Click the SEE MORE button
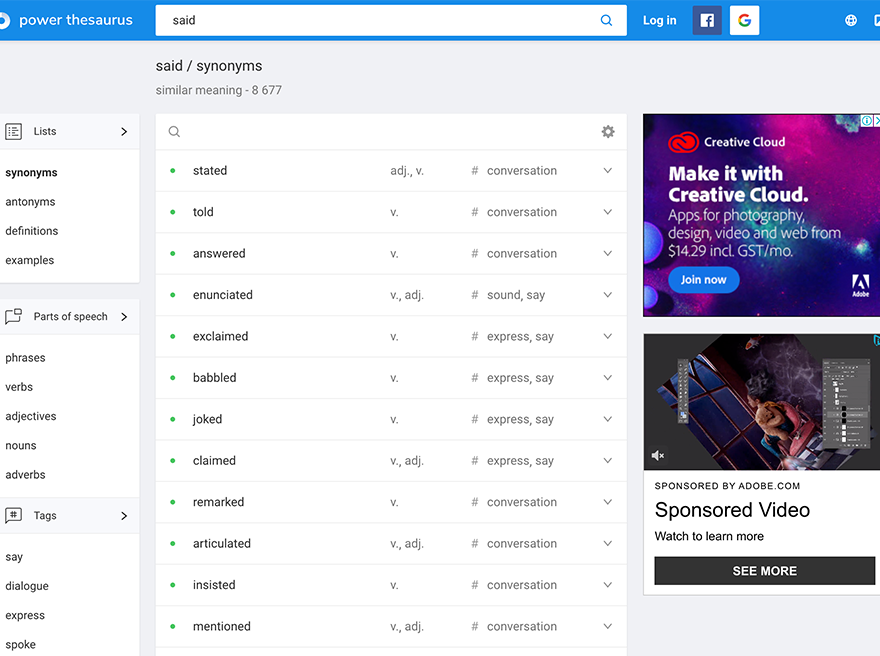Viewport: 880px width, 656px height. (764, 571)
